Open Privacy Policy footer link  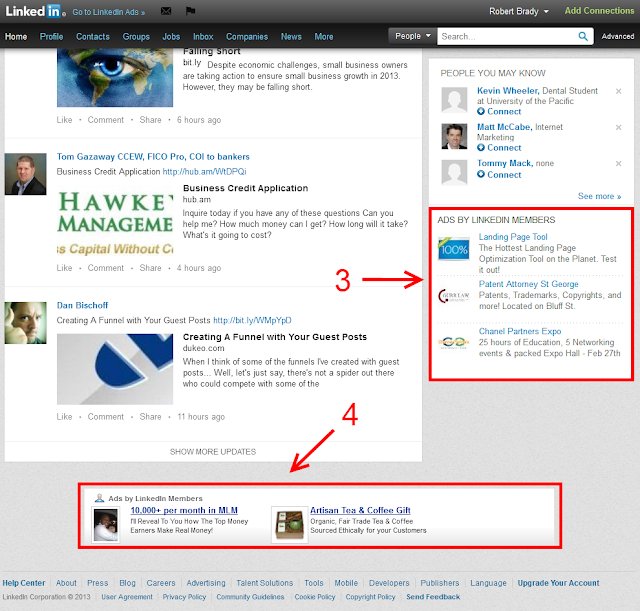(184, 597)
